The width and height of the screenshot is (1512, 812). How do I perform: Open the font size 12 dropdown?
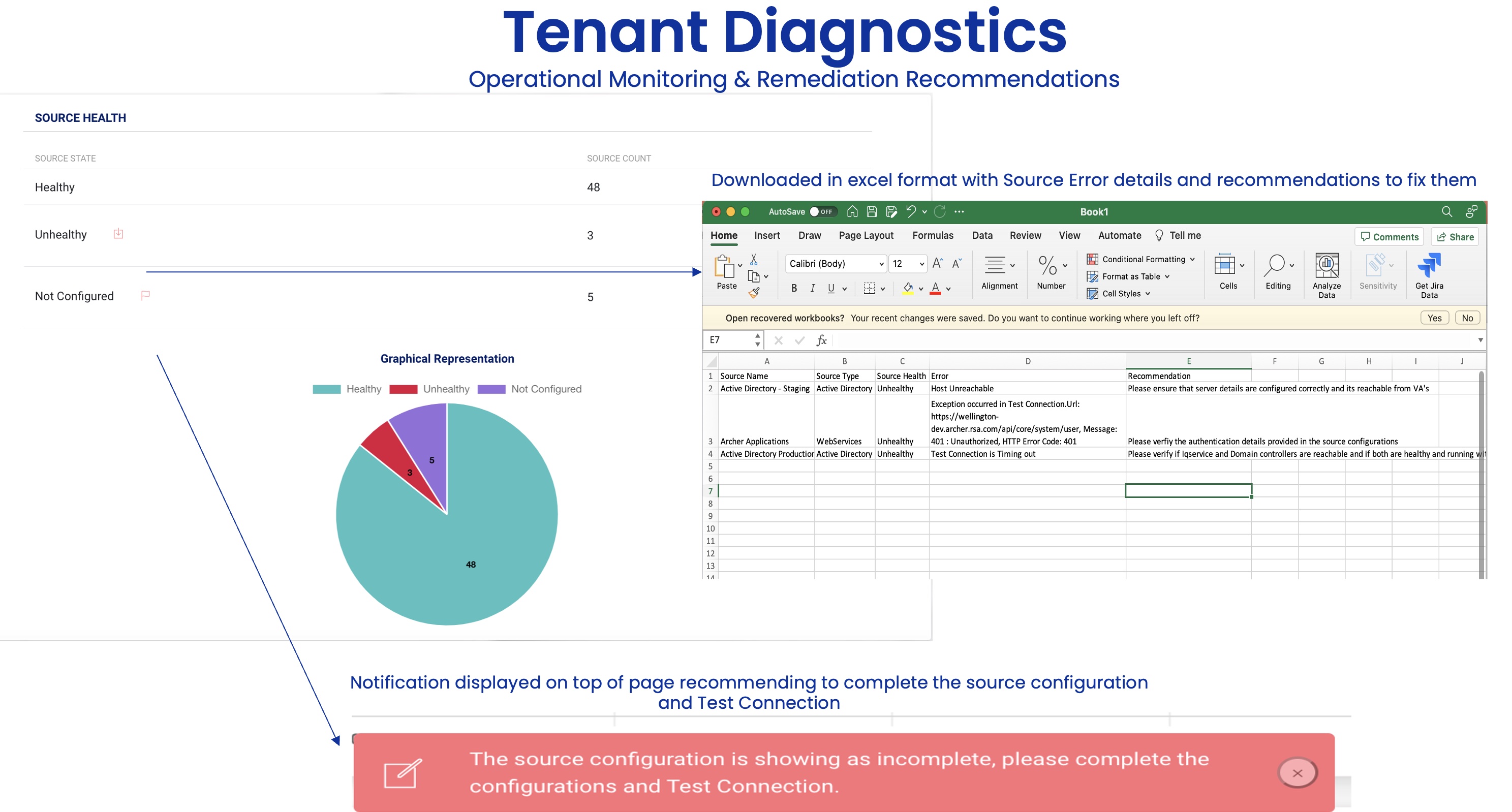pyautogui.click(x=921, y=264)
